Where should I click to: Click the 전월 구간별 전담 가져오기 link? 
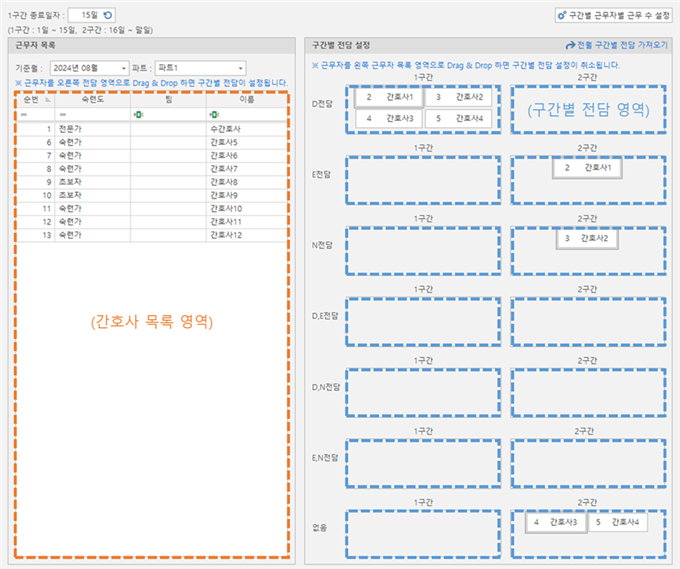[617, 46]
